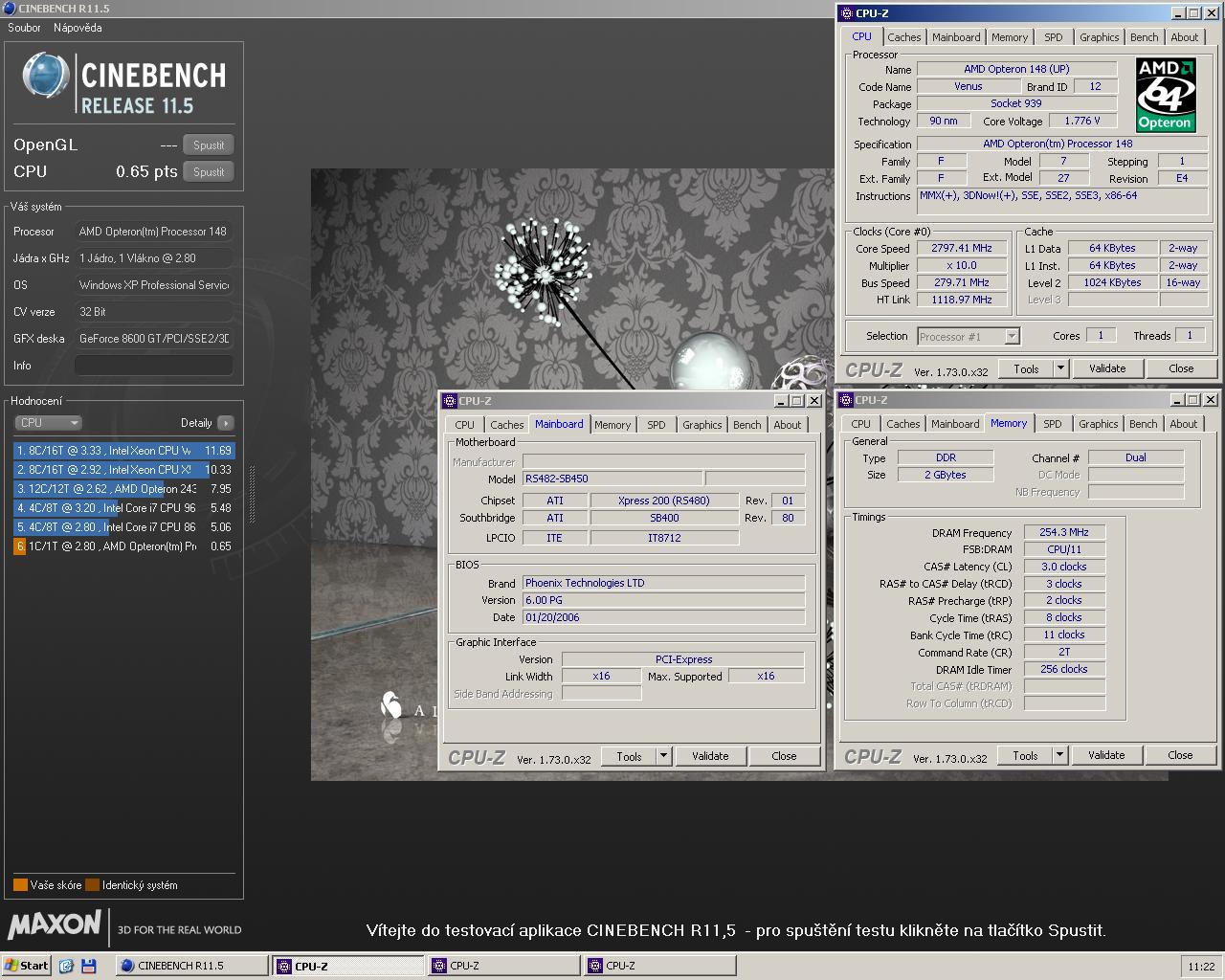Click the Windows Start button
The width and height of the screenshot is (1225, 980).
tap(26, 966)
